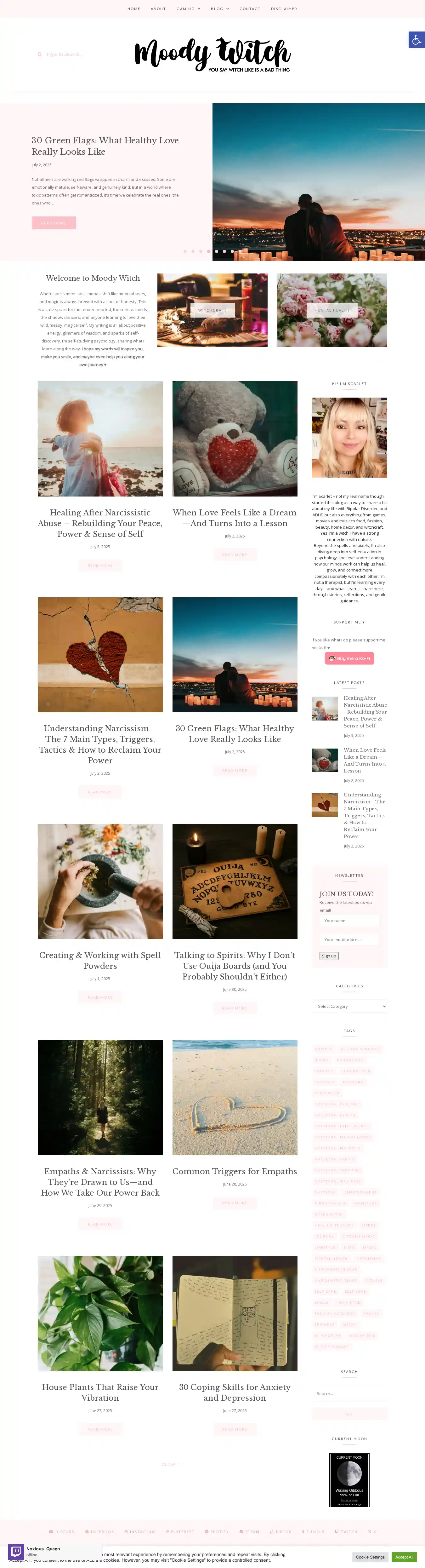Expand the Gaming menu dropdown
Viewport: 425px width, 1568px height.
(x=189, y=9)
